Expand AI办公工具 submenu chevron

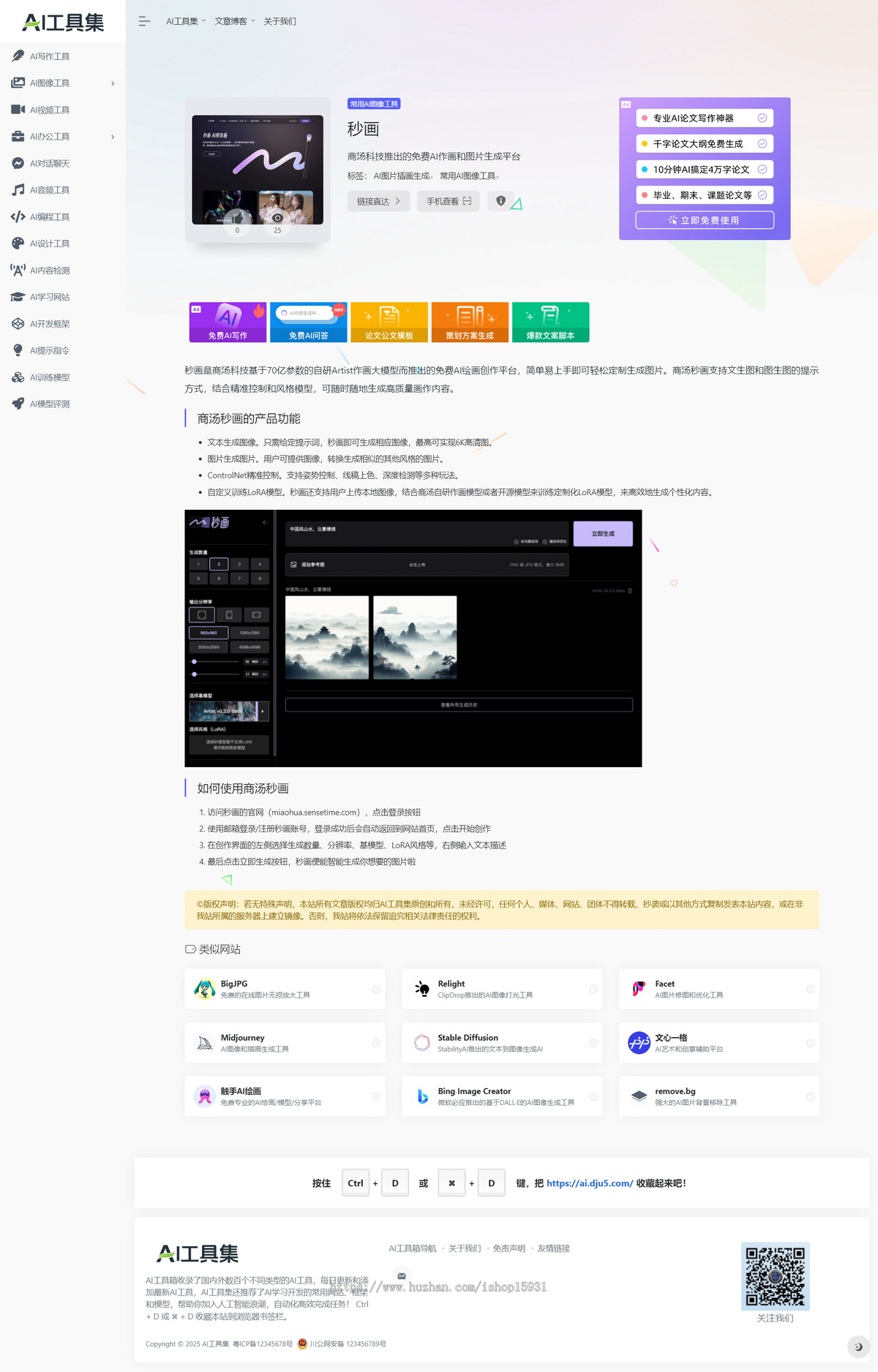click(113, 137)
